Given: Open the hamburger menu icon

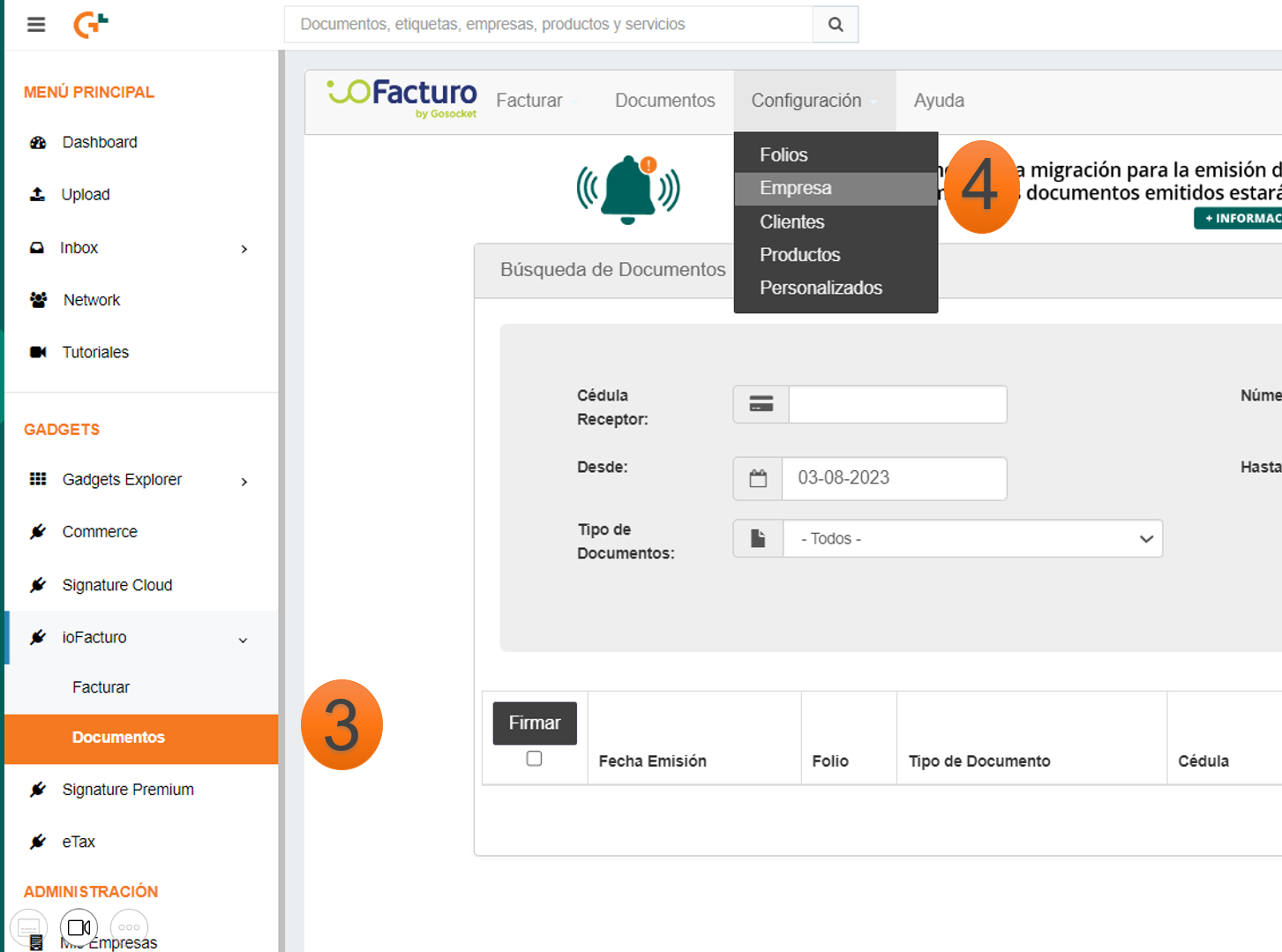Looking at the screenshot, I should tap(36, 25).
